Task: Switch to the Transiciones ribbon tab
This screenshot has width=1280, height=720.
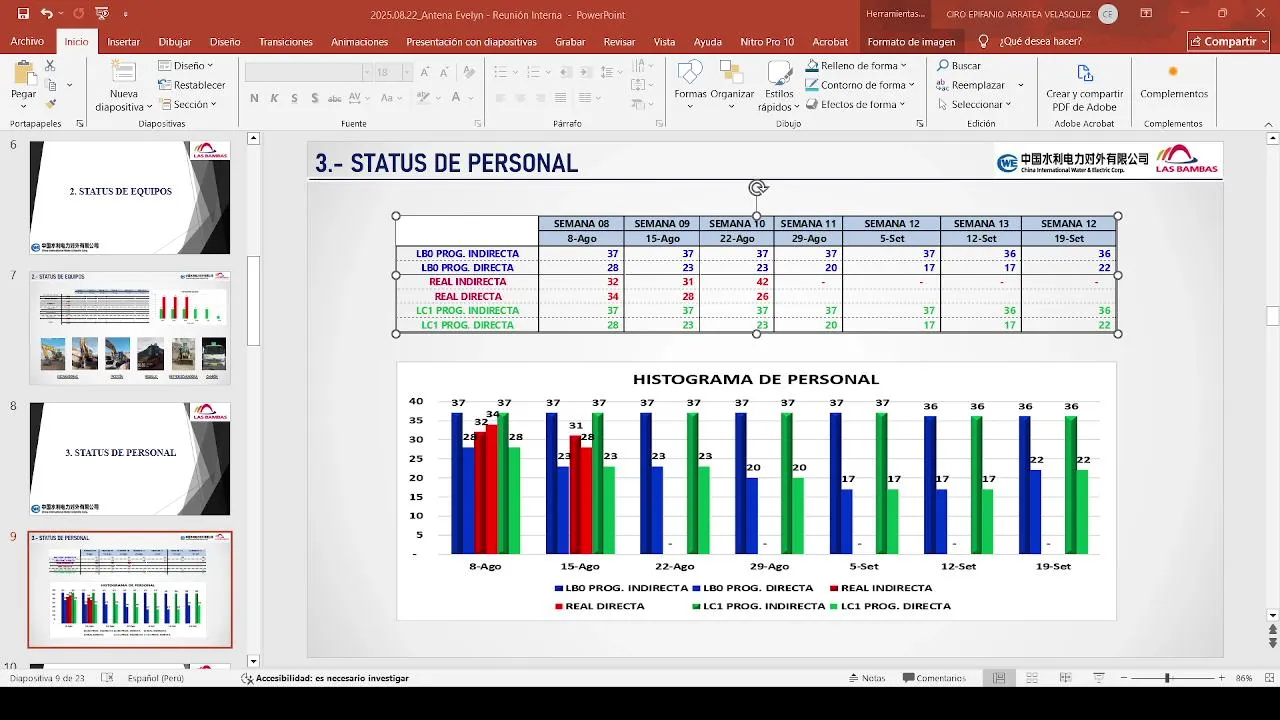Action: click(286, 42)
